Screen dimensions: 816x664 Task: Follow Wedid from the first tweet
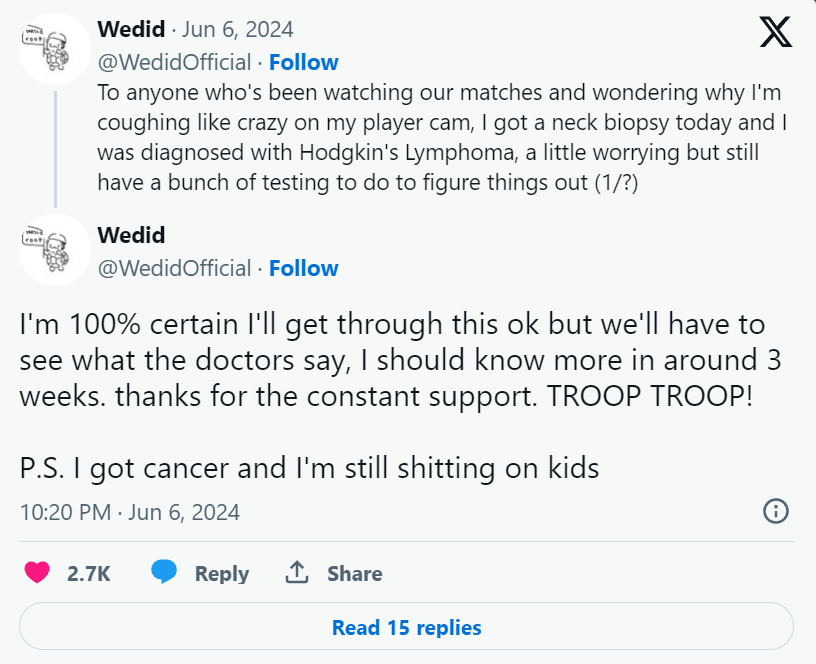pos(304,62)
